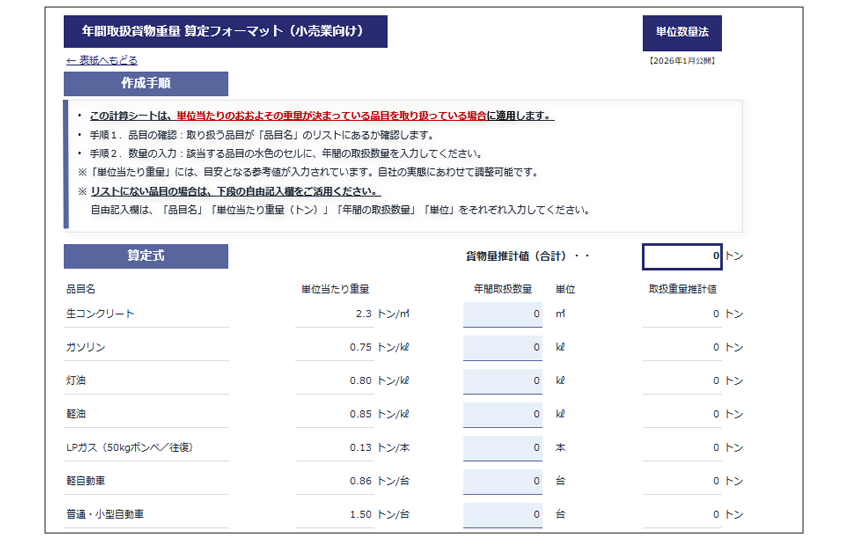
Task: Select the 作成手順 header
Action: (x=146, y=83)
